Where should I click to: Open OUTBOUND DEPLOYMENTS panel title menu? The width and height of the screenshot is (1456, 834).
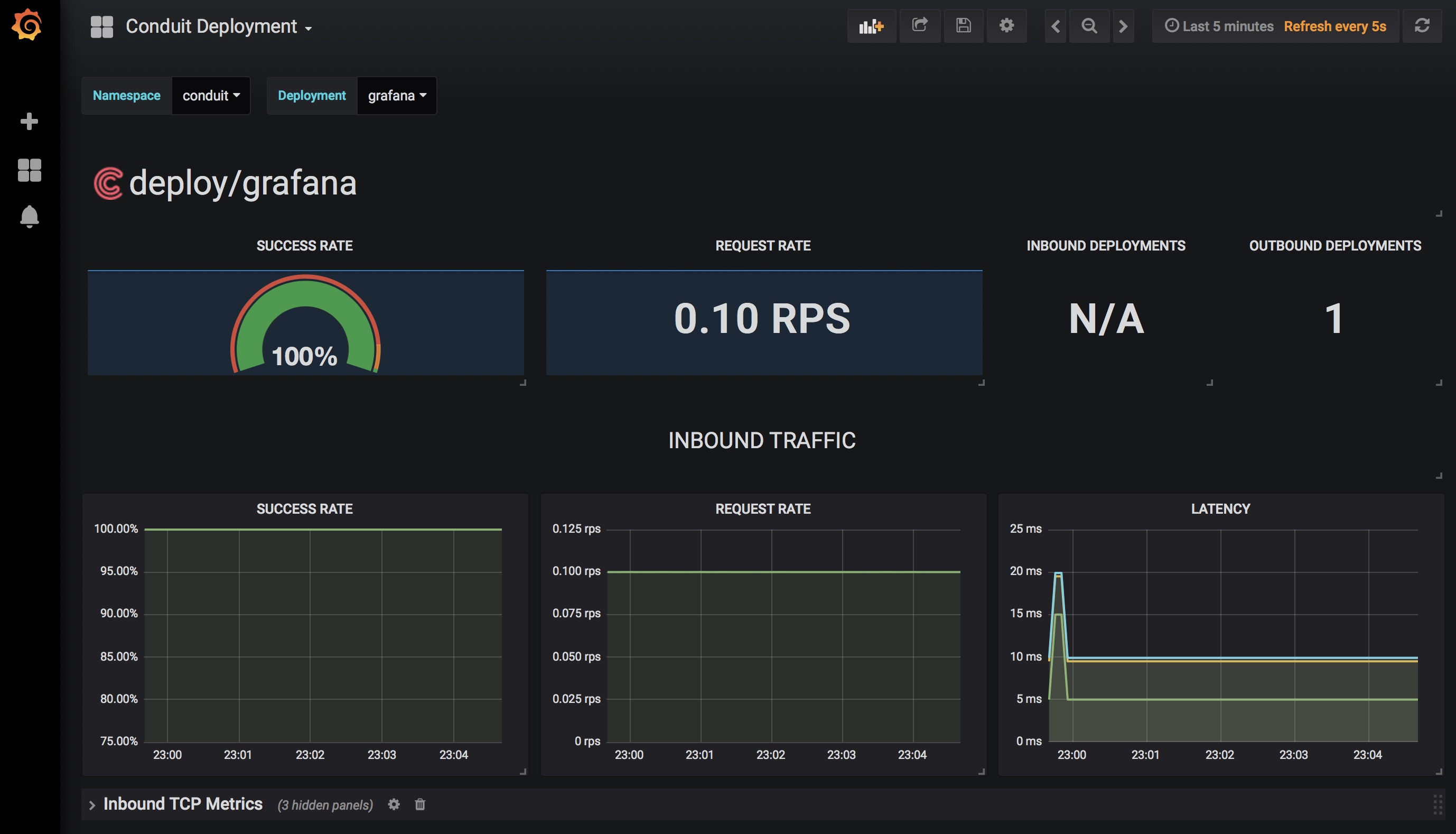[1334, 246]
